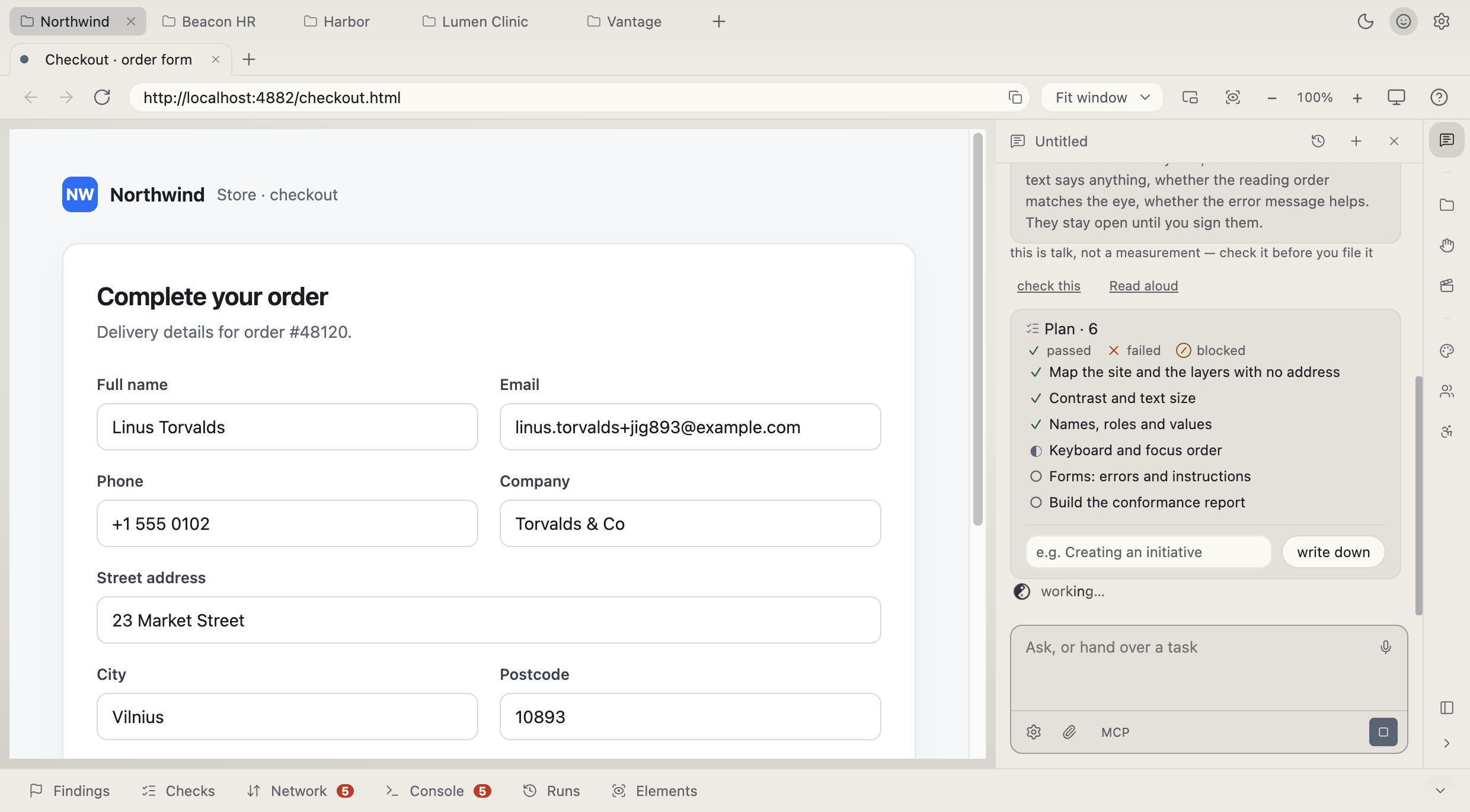
Task: Open the Findings bottom tab
Action: tap(70, 791)
